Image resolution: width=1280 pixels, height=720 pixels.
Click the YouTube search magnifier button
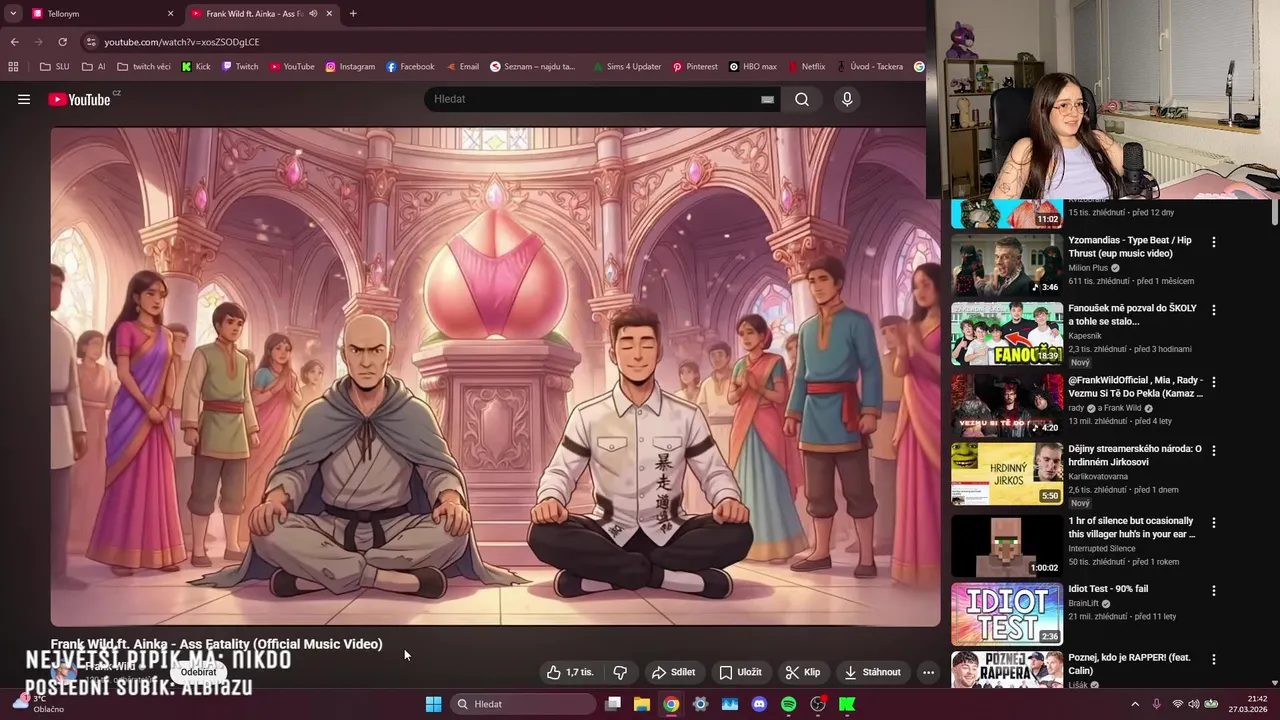point(802,99)
